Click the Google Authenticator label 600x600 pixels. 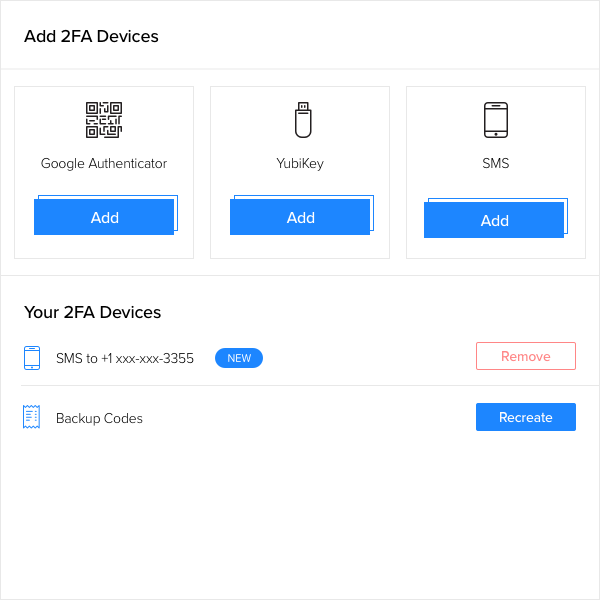(x=104, y=163)
